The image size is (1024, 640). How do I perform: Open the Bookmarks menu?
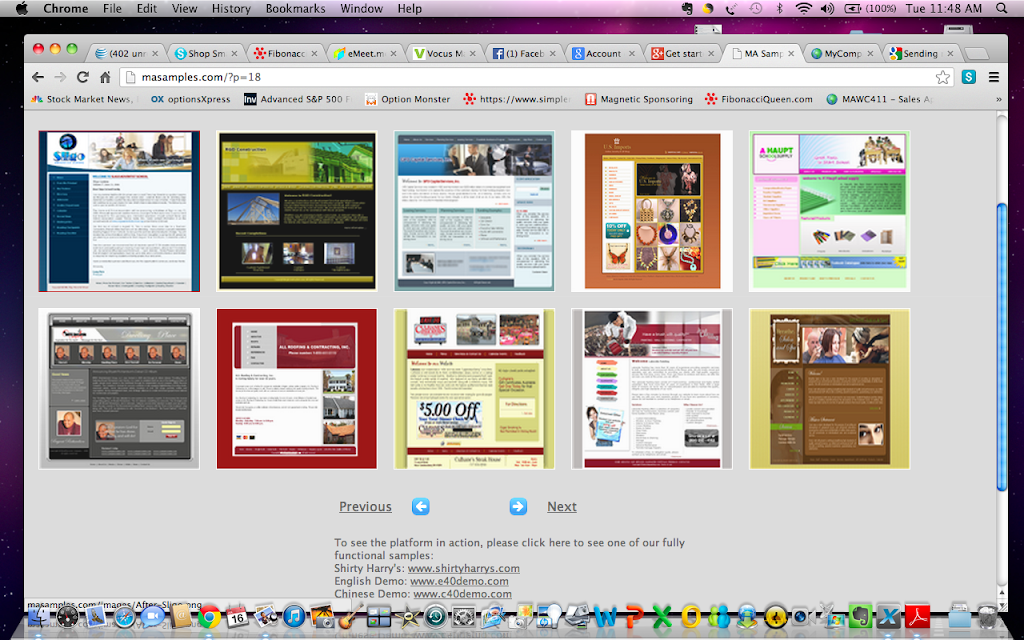tap(295, 8)
